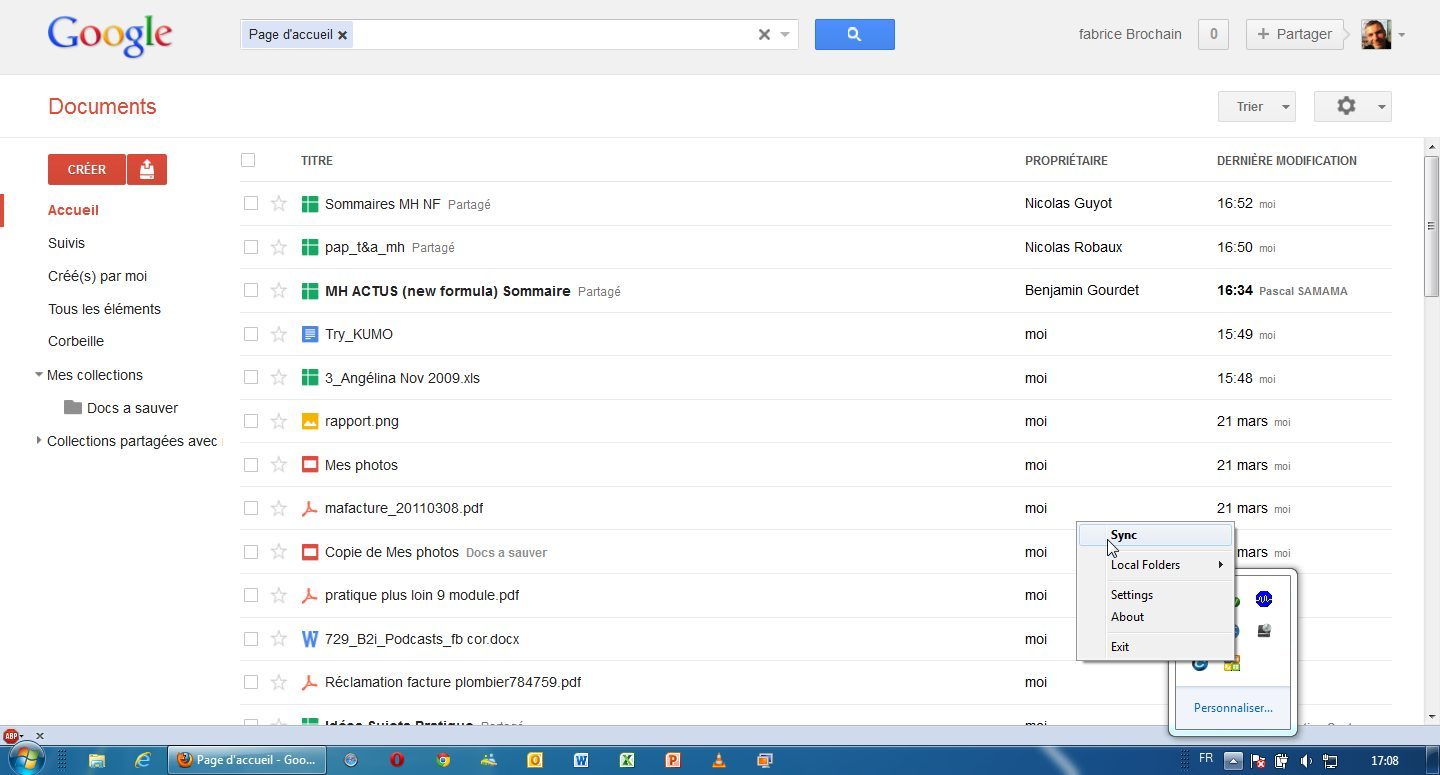Click the Adblock Plus icon in the add-on bar
Screen dimensions: 1440x775
12,736
